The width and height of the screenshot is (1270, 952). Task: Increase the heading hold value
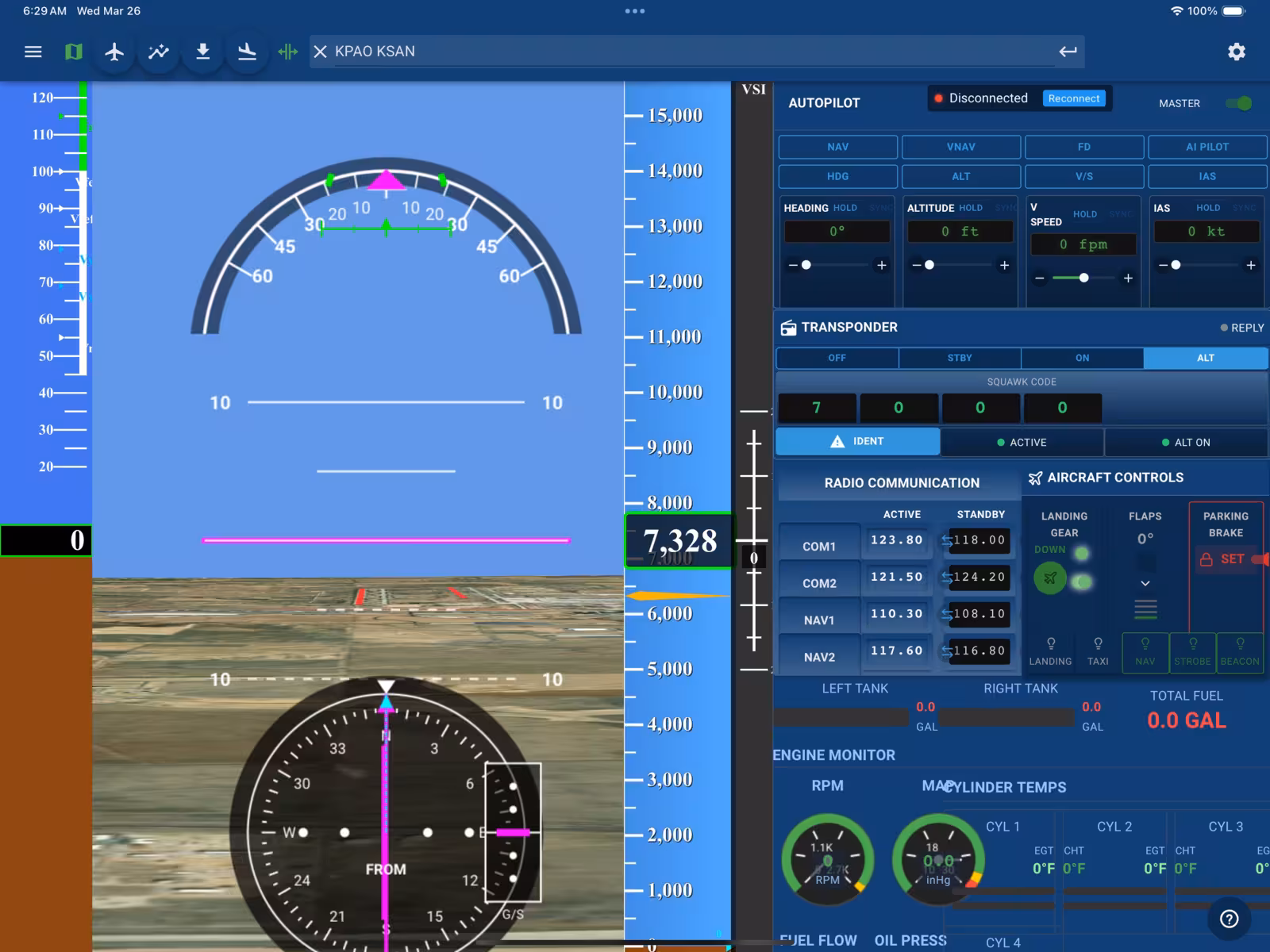pyautogui.click(x=881, y=265)
